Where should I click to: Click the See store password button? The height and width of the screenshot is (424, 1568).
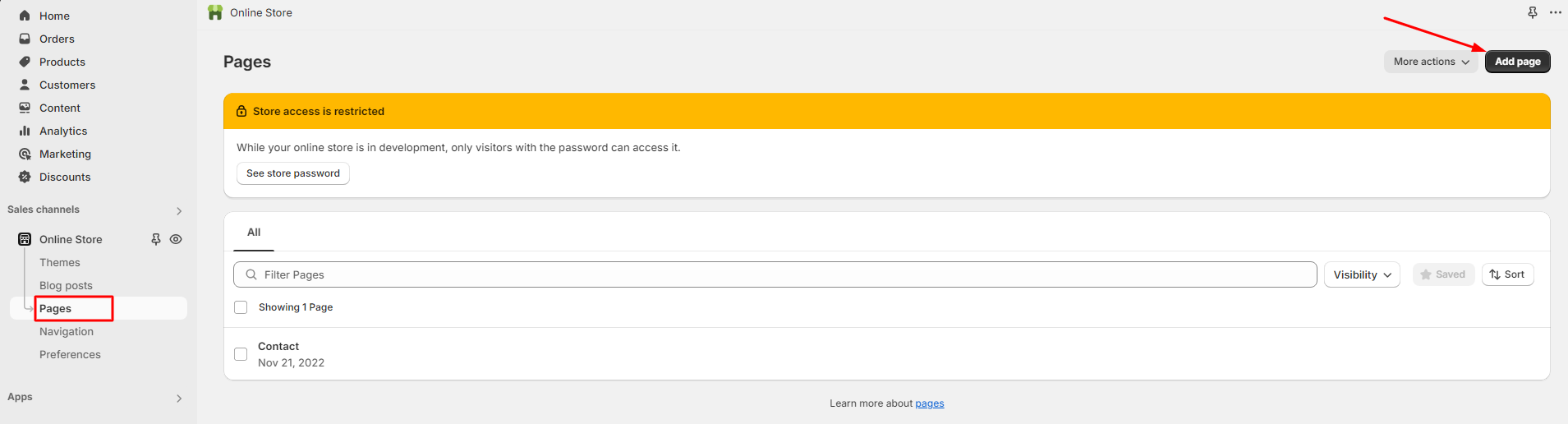(x=293, y=173)
